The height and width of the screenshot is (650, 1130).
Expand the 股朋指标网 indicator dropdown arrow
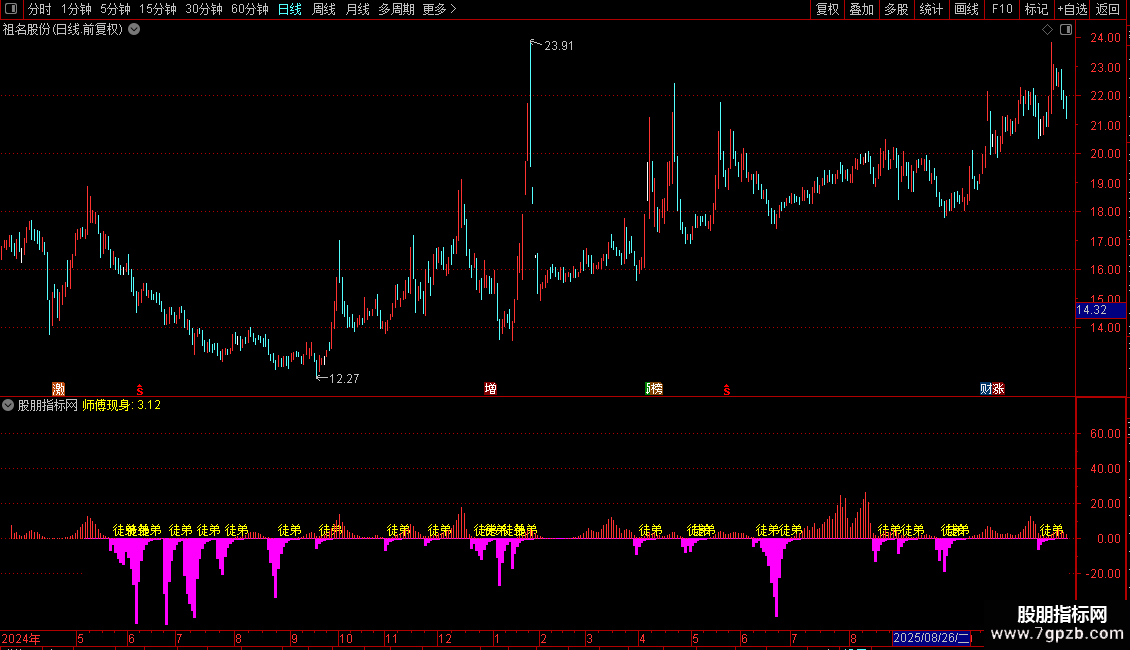8,405
